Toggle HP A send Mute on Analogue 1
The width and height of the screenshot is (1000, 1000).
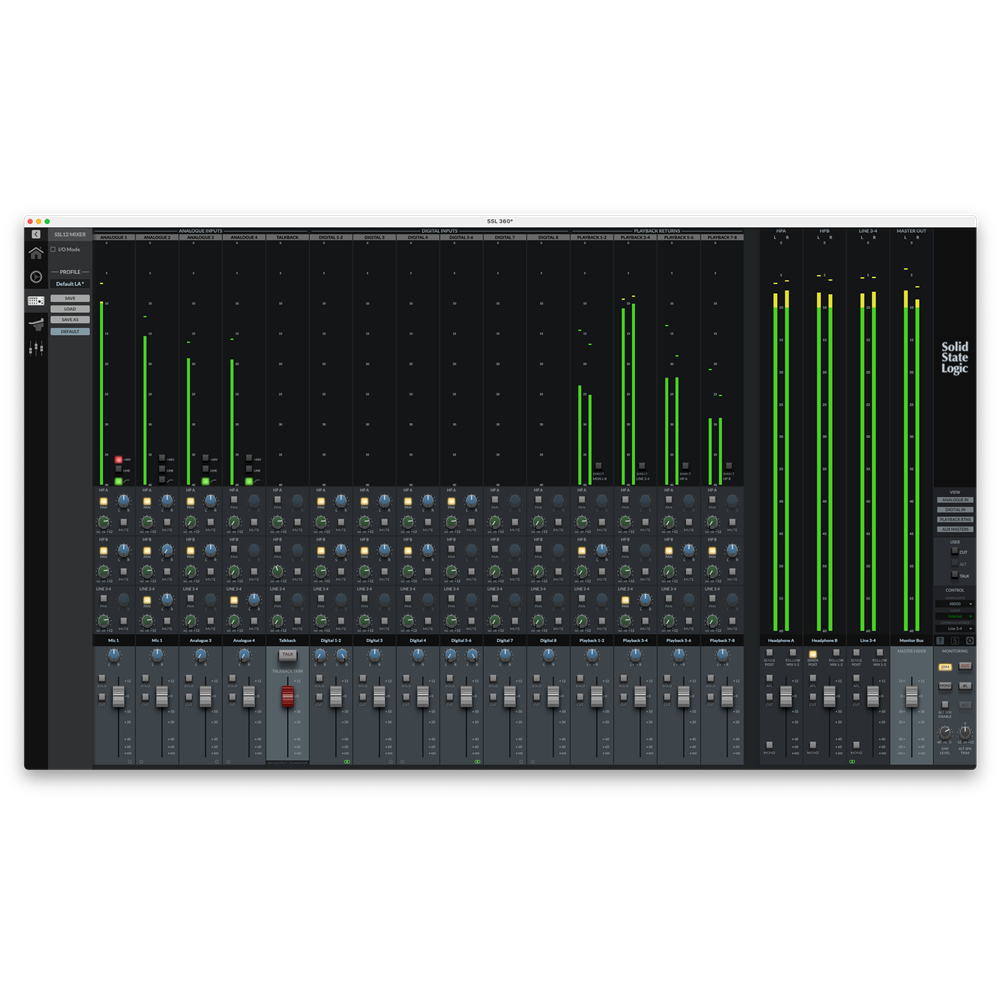pos(124,522)
